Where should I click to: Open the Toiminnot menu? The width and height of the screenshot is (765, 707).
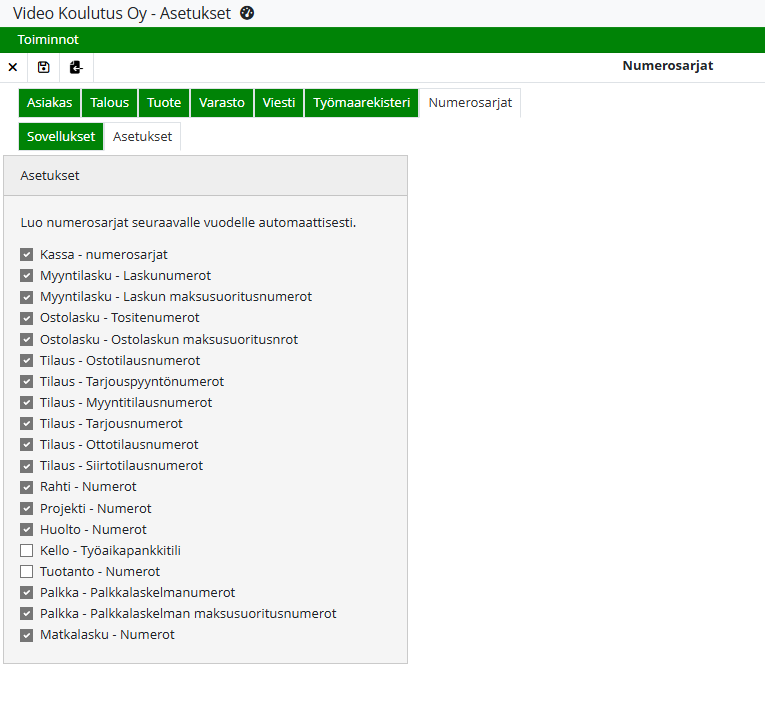click(x=48, y=39)
